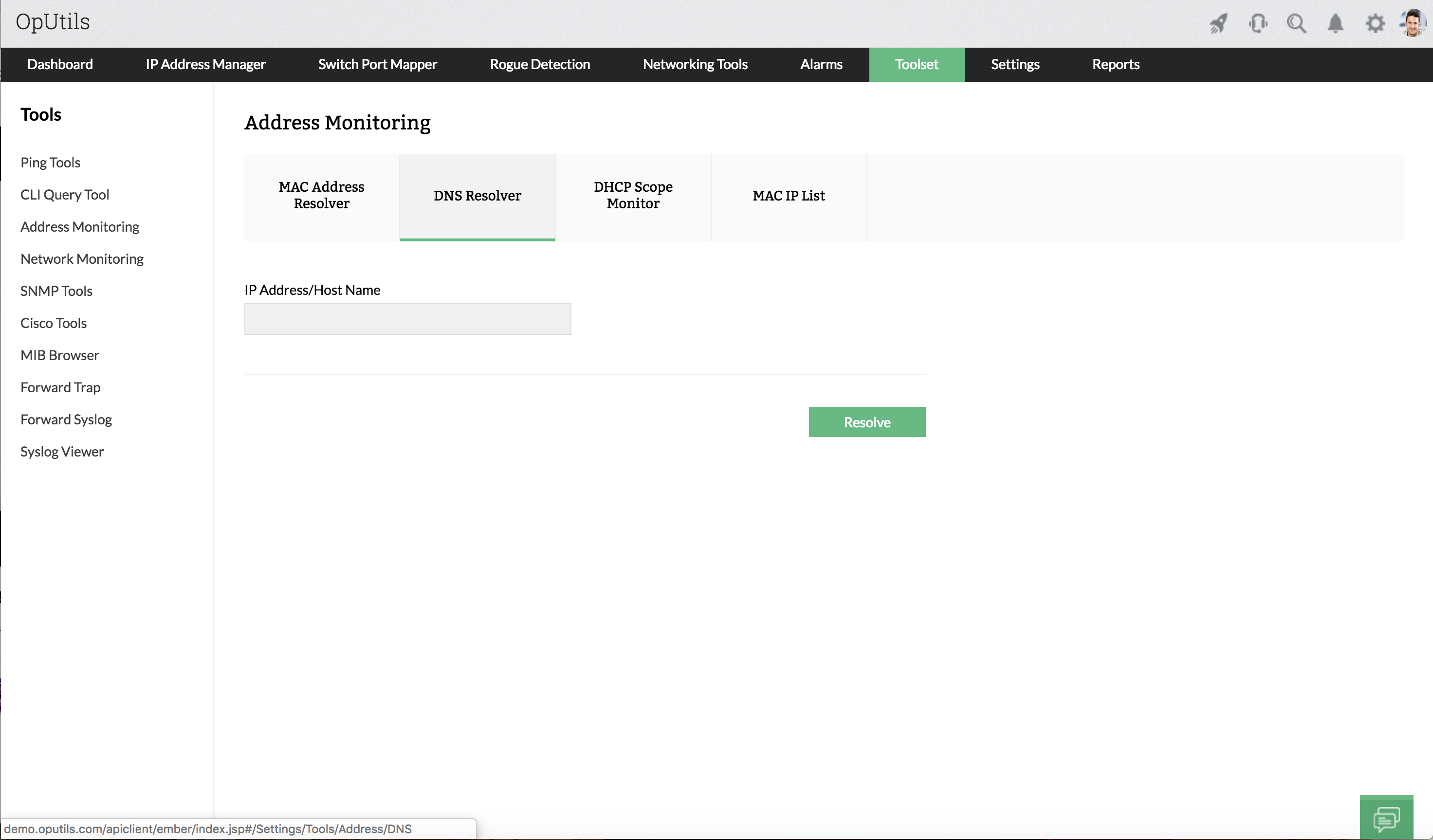Open the user profile avatar
1433x840 pixels.
(1413, 24)
